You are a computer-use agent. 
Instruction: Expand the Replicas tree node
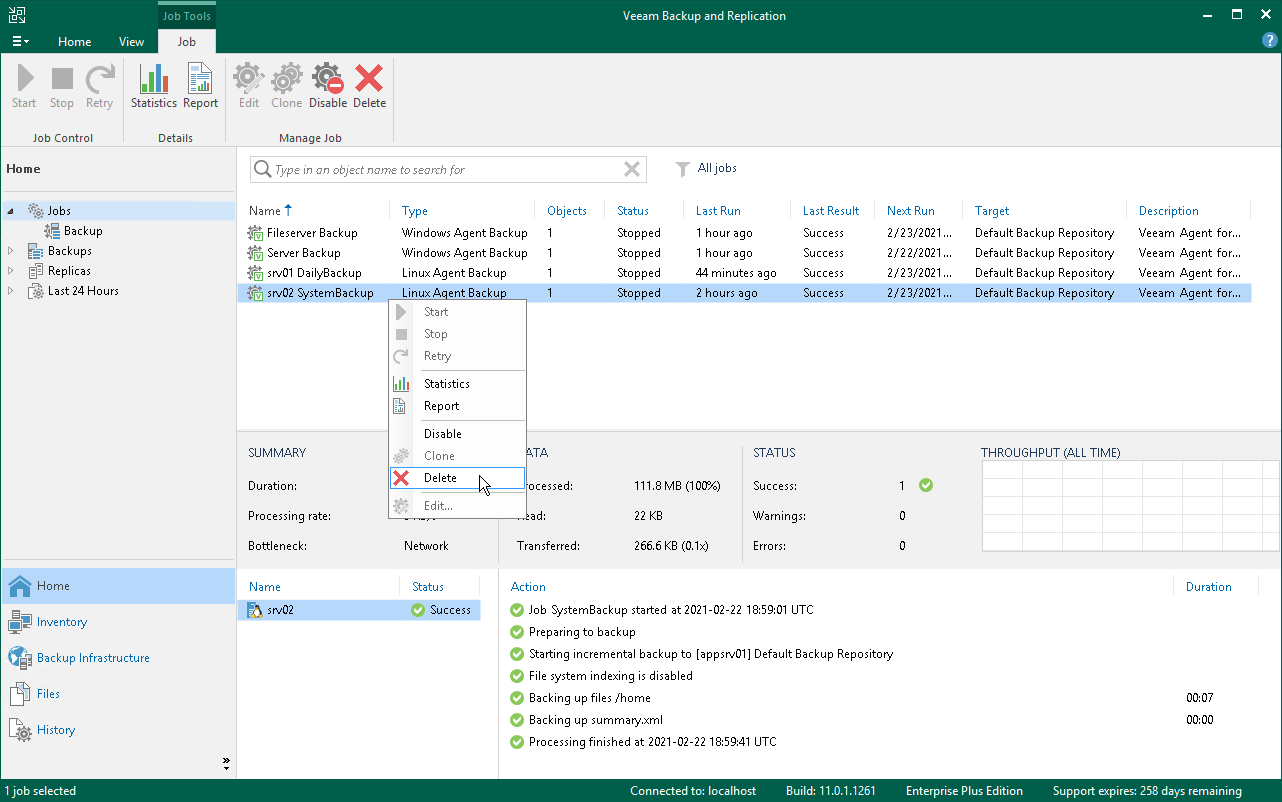coord(11,271)
